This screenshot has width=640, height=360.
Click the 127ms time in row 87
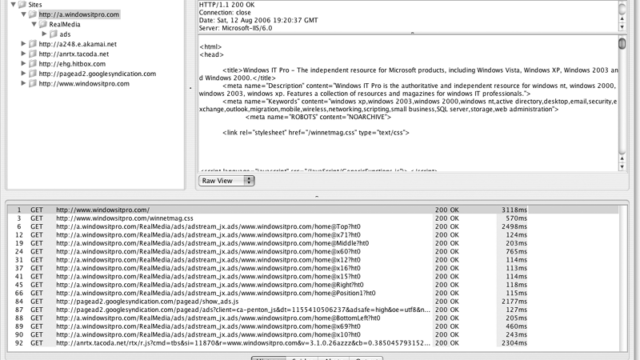516,310
